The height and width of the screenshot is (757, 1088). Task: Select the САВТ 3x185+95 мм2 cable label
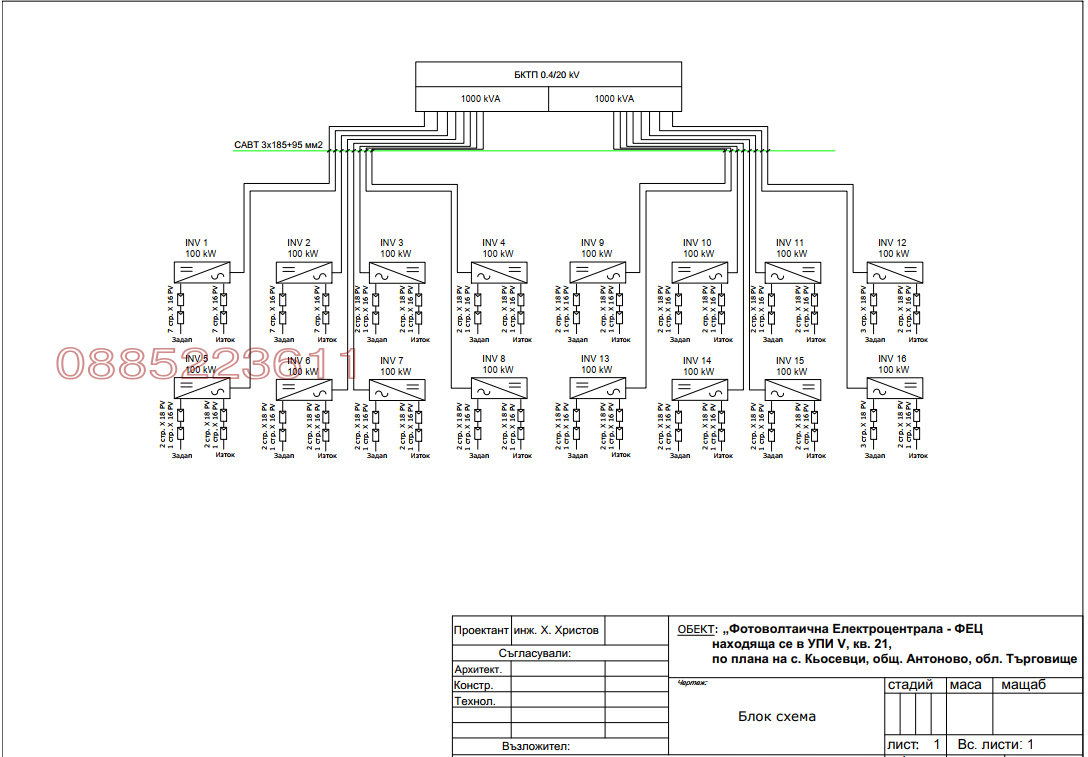(x=278, y=145)
